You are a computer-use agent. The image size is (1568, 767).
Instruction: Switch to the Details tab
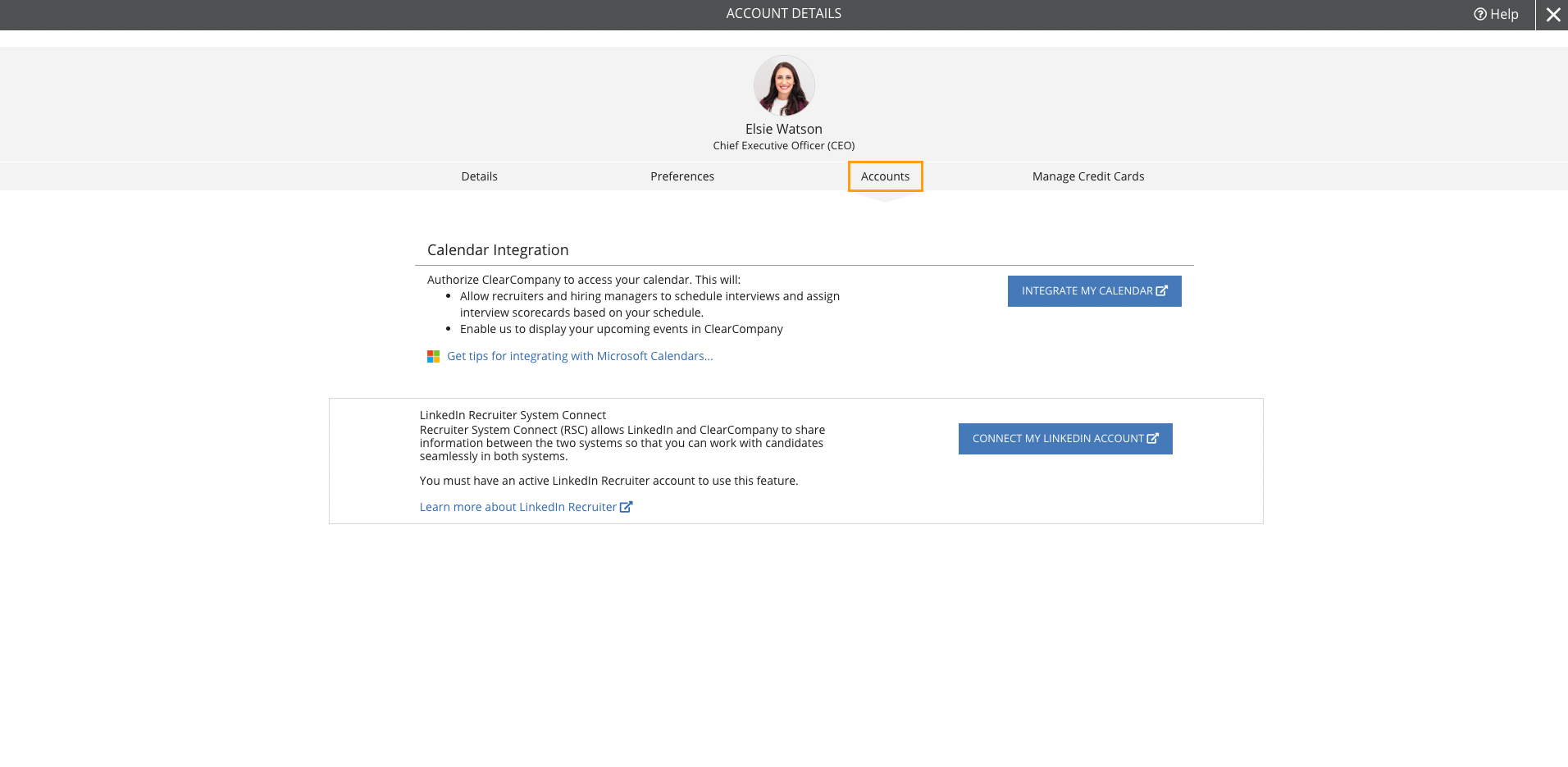click(x=480, y=176)
